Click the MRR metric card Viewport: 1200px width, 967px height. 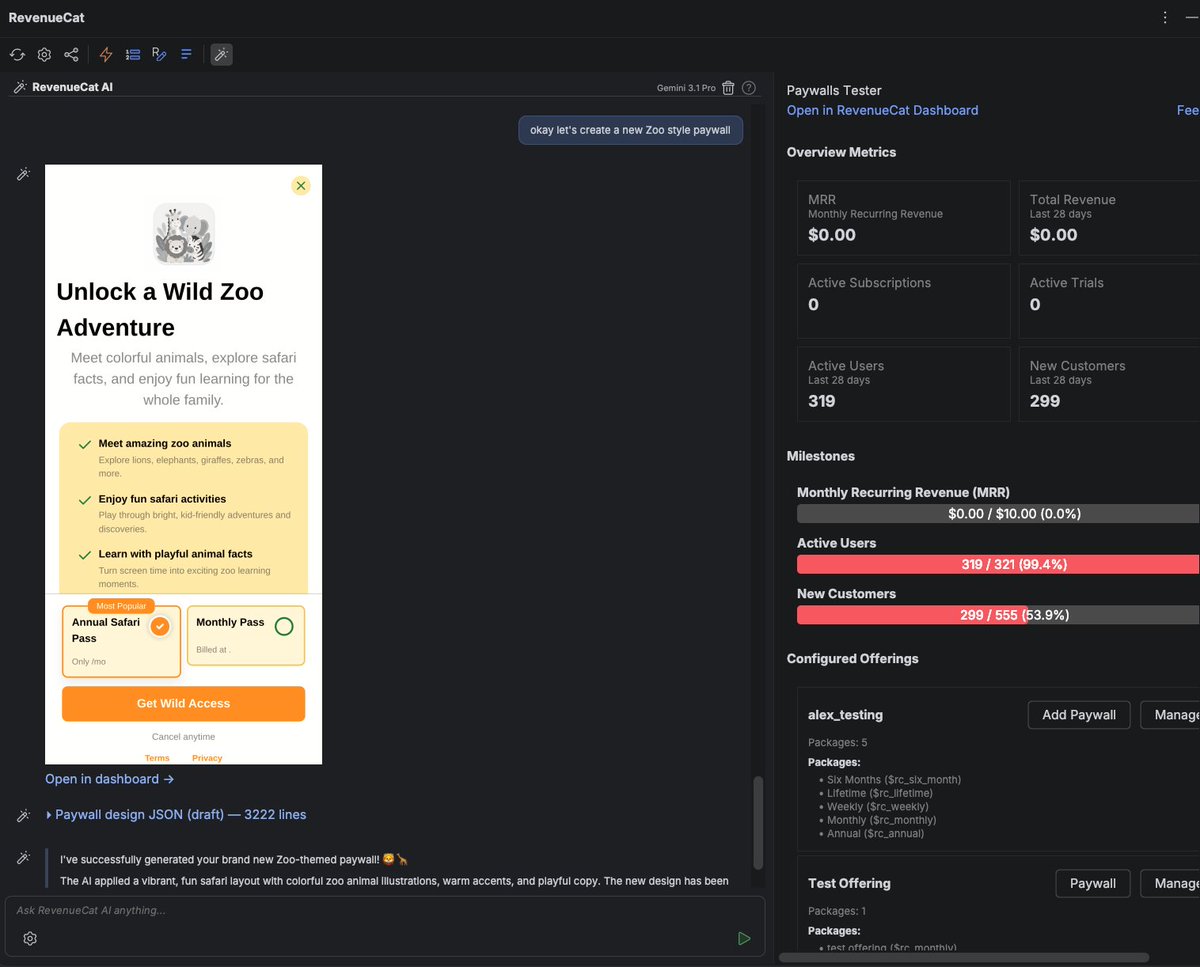[904, 218]
